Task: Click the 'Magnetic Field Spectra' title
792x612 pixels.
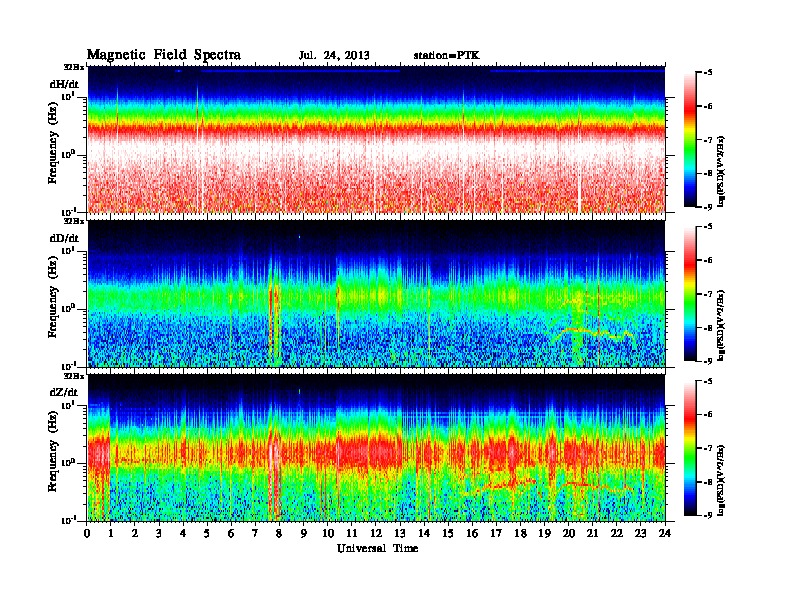Action: tap(164, 55)
